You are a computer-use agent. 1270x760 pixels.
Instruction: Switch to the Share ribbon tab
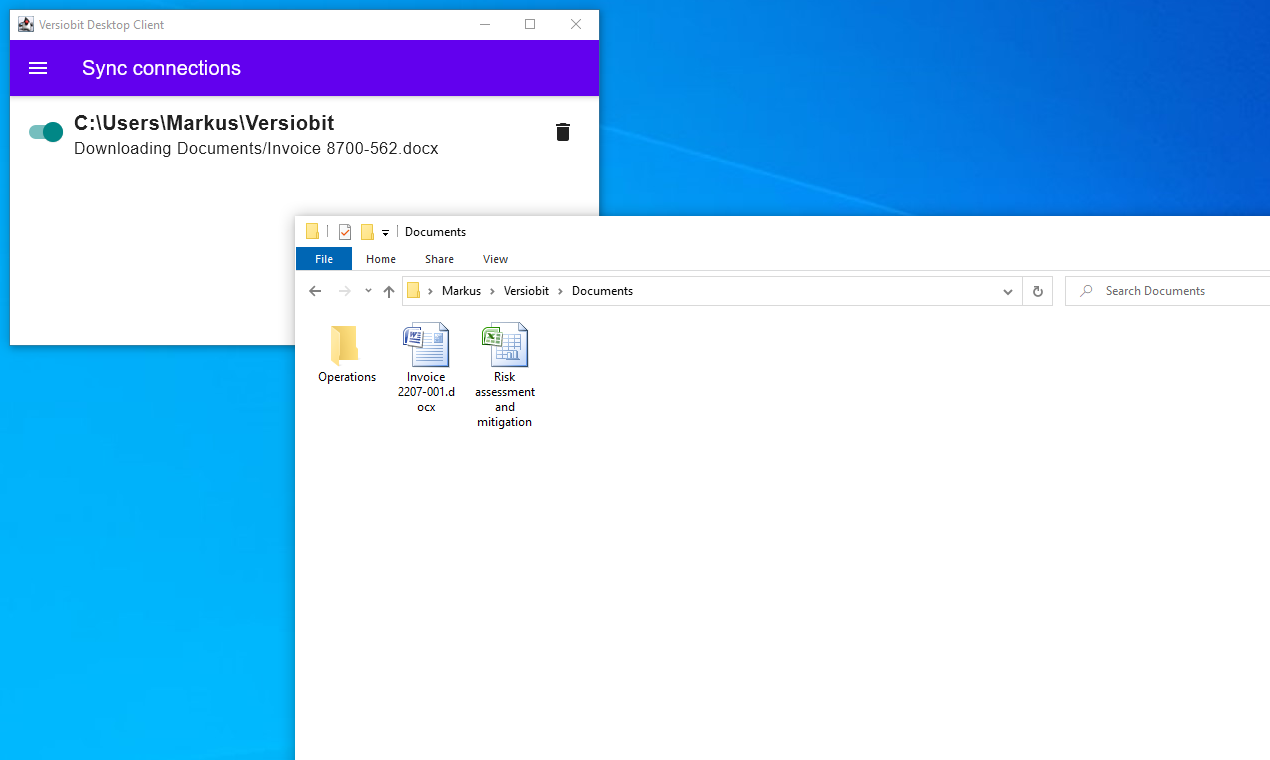[439, 259]
